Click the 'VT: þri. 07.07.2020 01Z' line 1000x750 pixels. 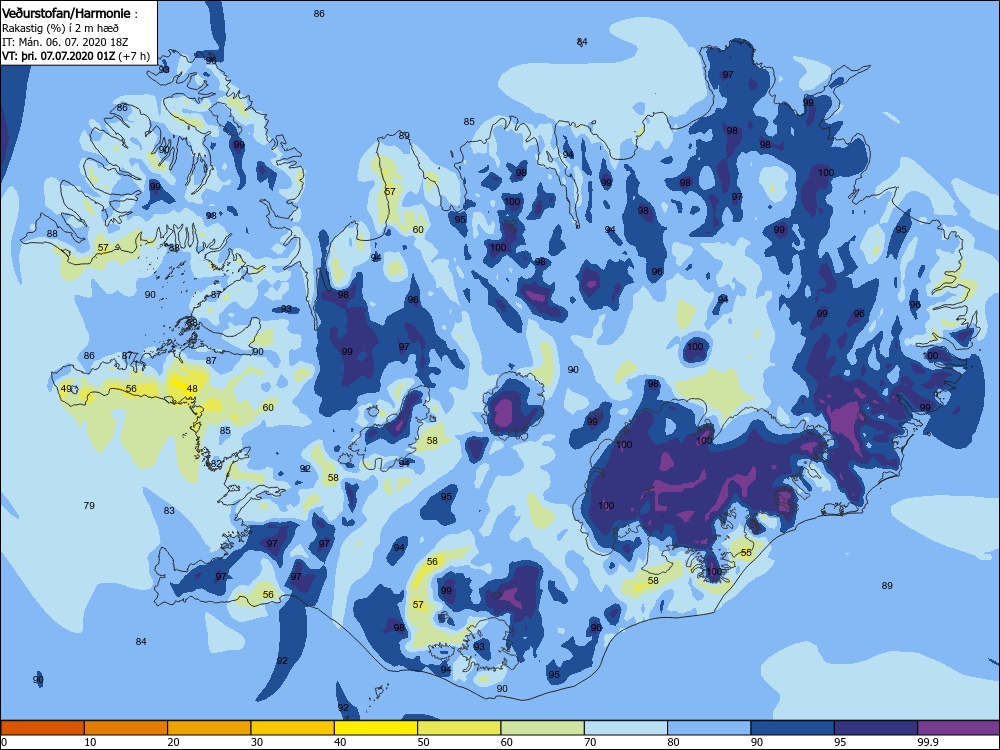coord(59,56)
